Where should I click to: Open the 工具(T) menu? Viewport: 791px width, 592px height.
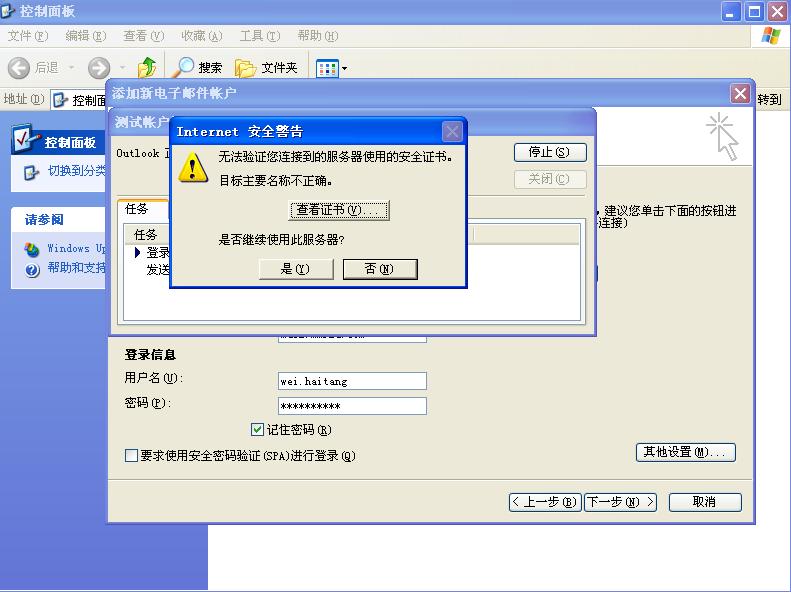(x=258, y=36)
